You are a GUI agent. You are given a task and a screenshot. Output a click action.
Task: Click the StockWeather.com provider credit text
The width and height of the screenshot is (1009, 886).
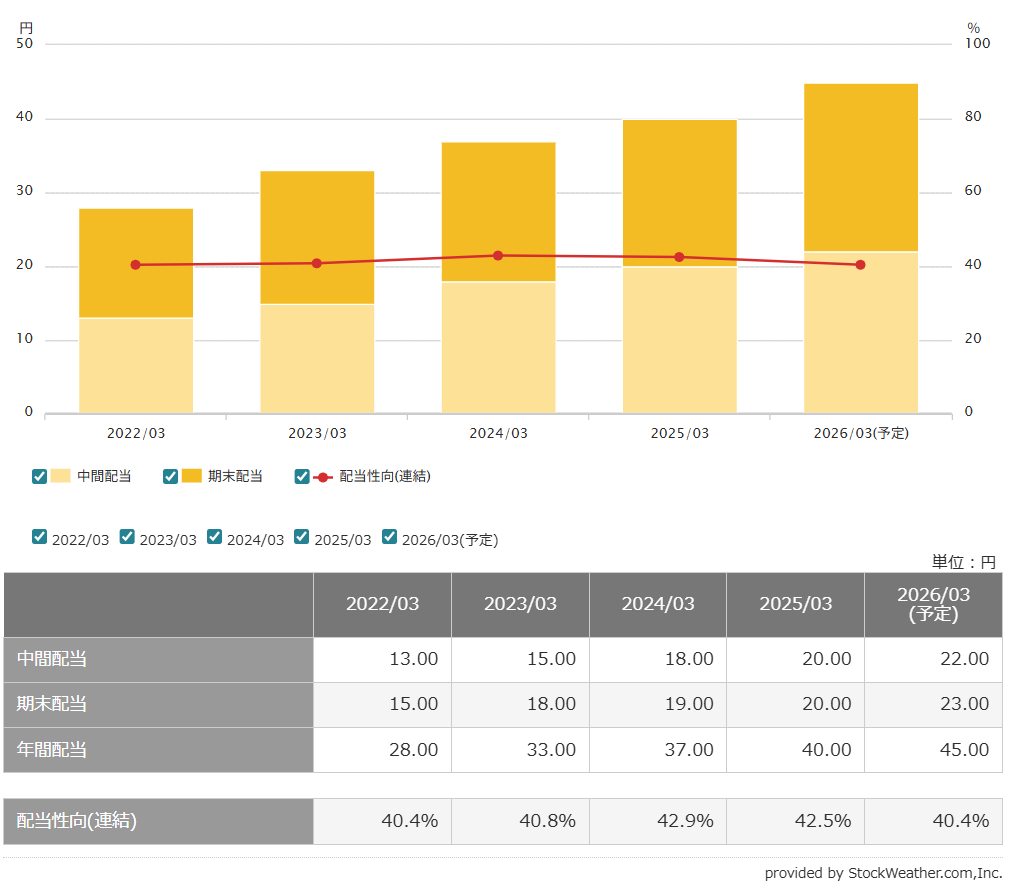[x=883, y=873]
